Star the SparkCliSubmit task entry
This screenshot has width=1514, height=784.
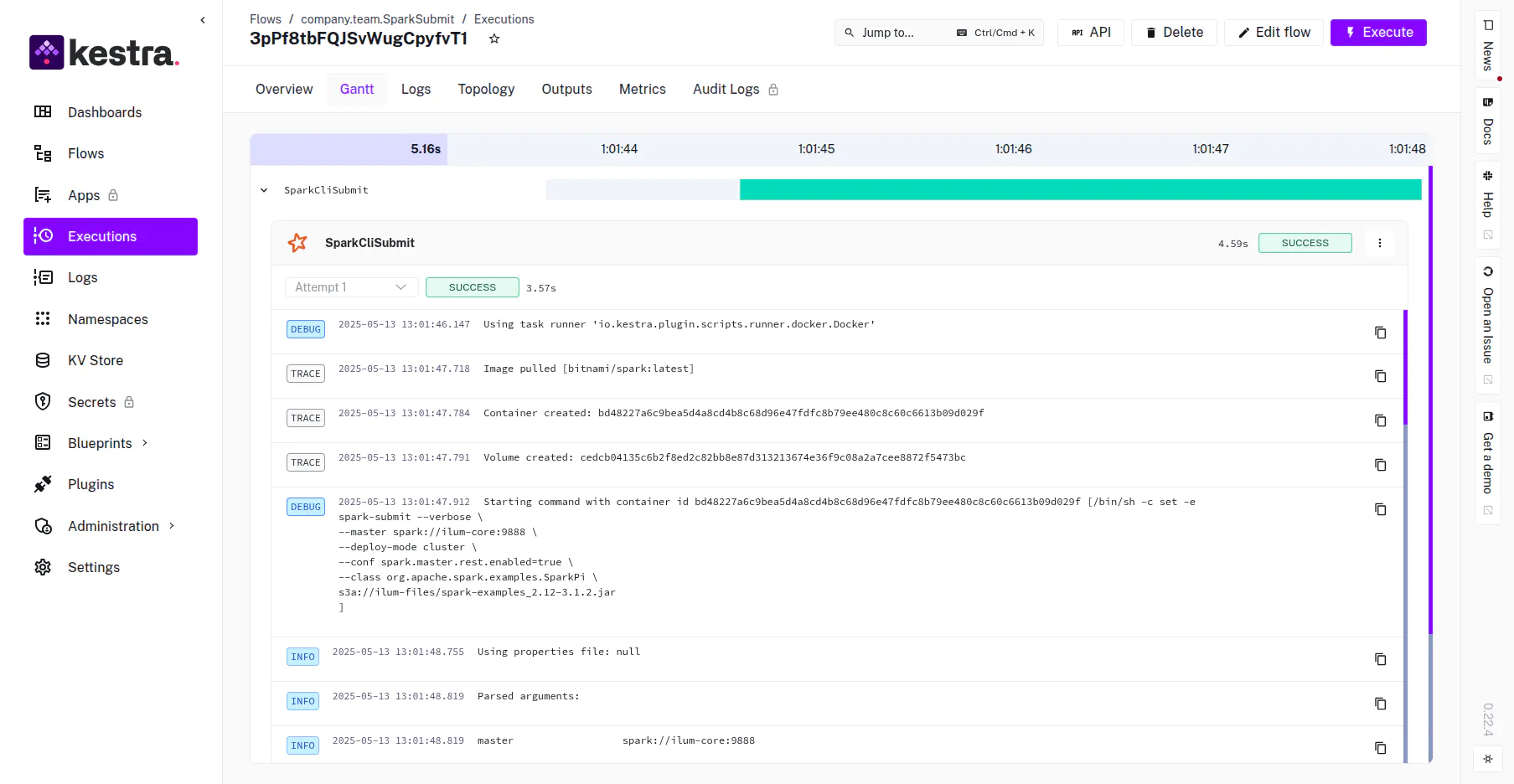297,243
